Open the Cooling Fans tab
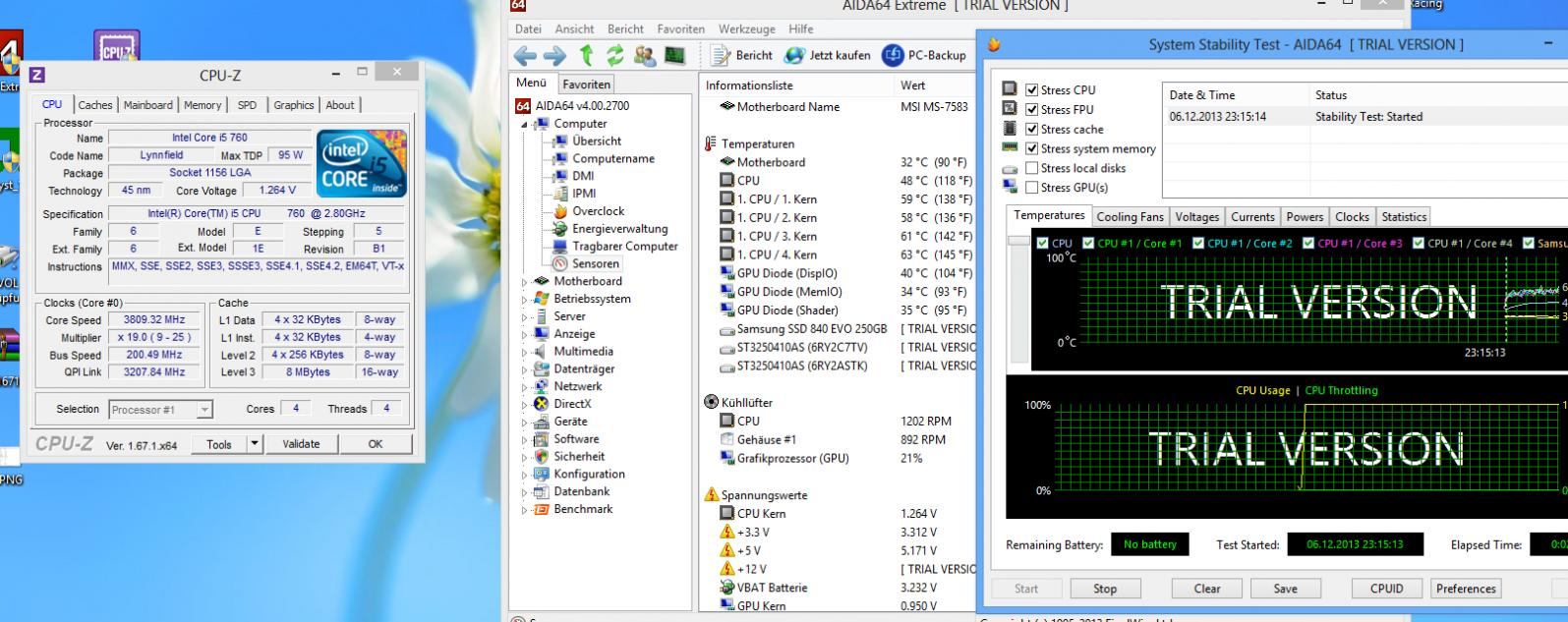1568x622 pixels. point(1130,217)
